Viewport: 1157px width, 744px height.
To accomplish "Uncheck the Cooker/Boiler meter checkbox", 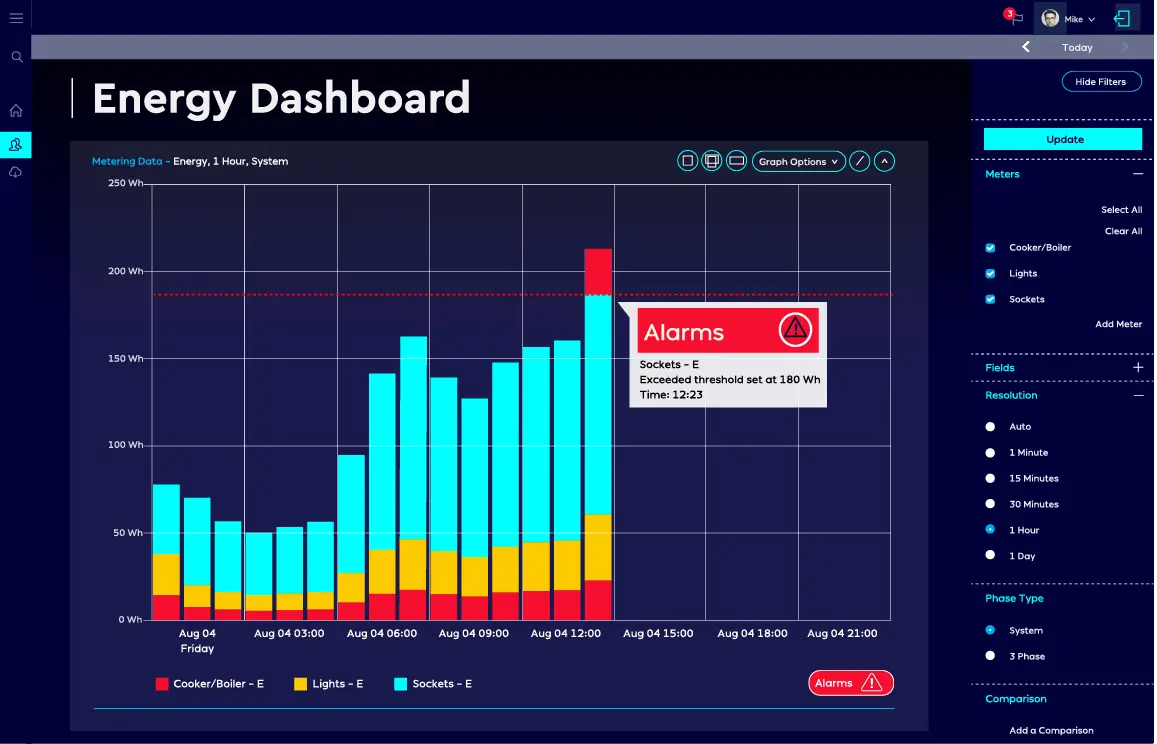I will tap(990, 248).
